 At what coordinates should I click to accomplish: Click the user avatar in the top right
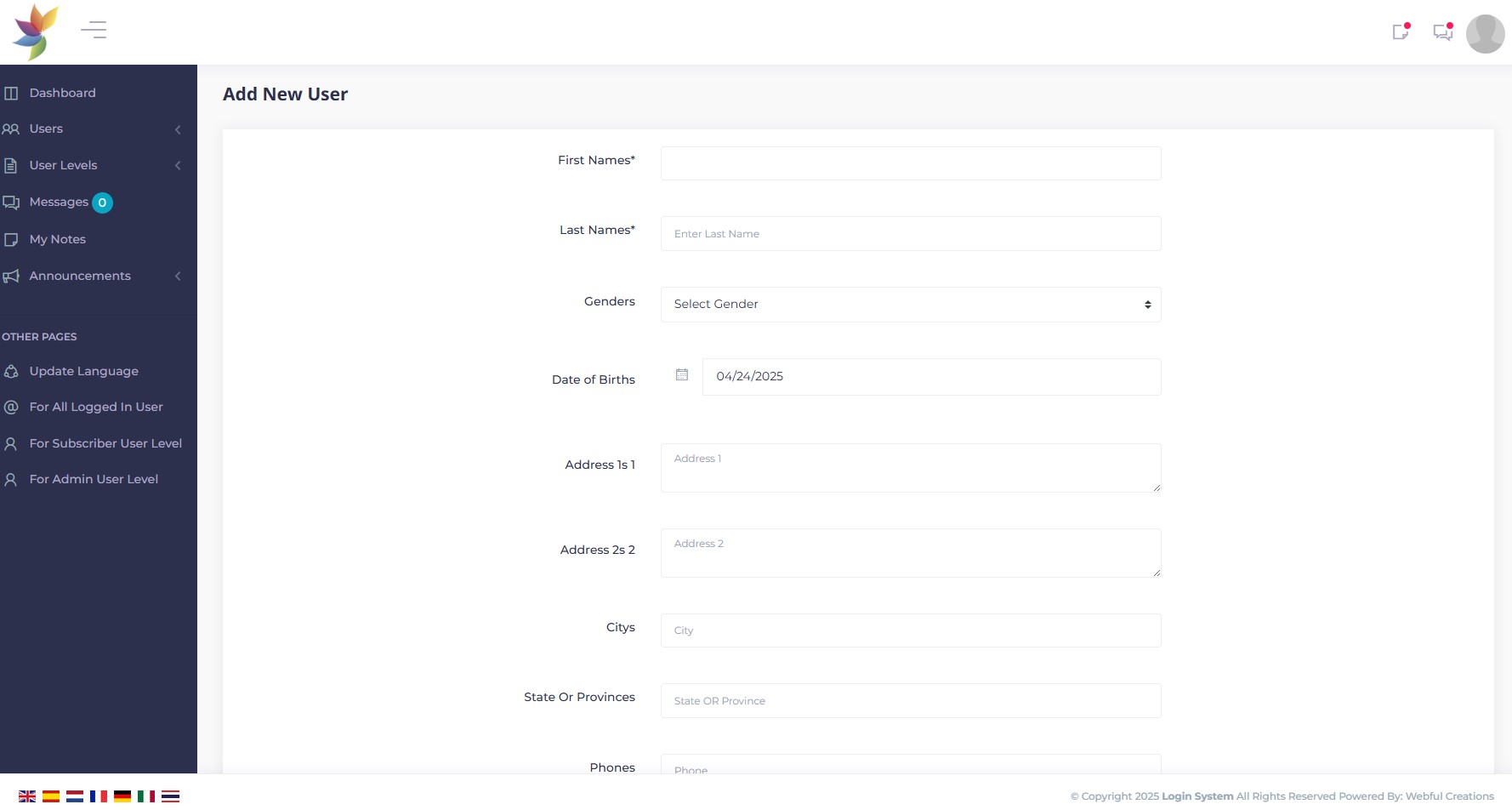pyautogui.click(x=1484, y=32)
